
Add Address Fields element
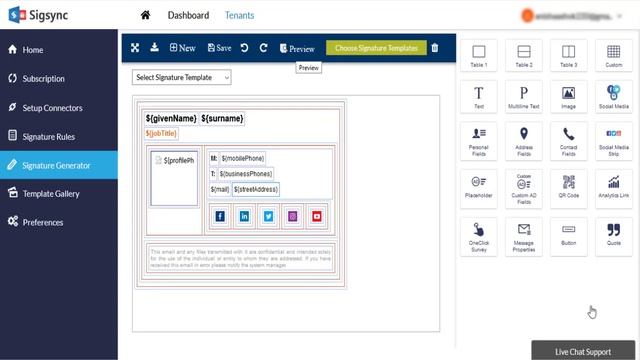524,141
